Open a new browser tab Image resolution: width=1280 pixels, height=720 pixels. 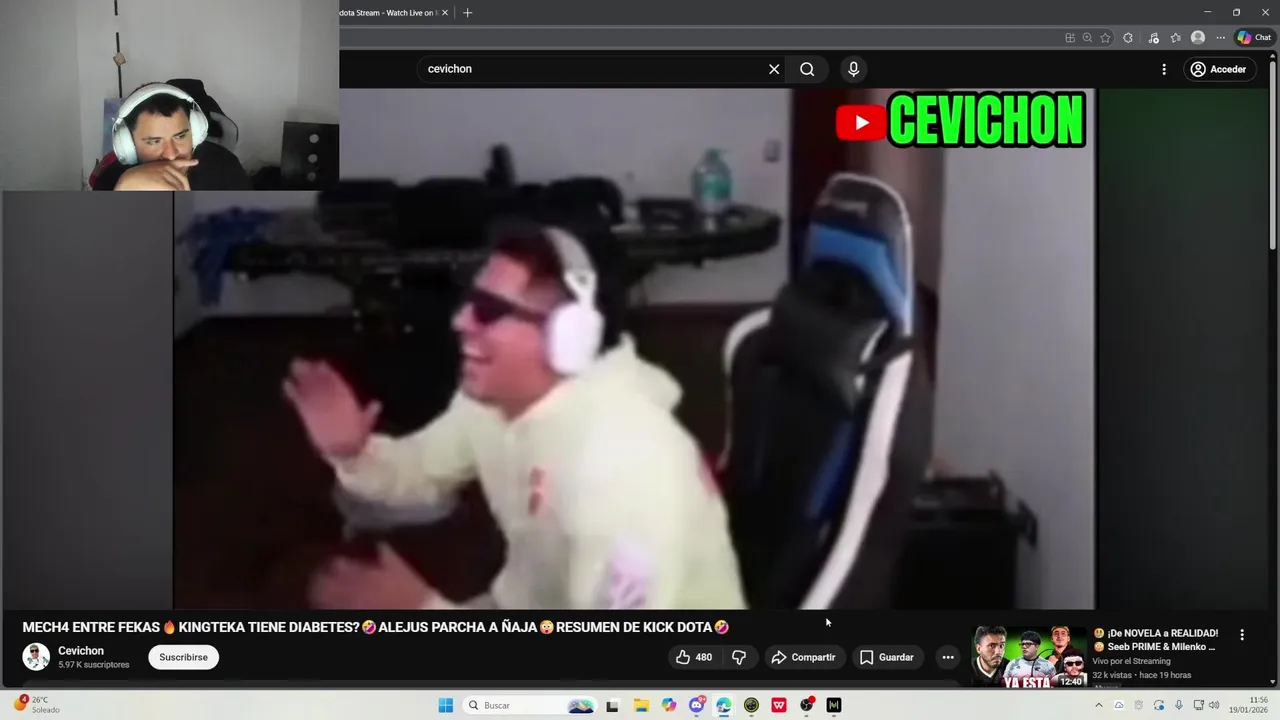coord(467,13)
